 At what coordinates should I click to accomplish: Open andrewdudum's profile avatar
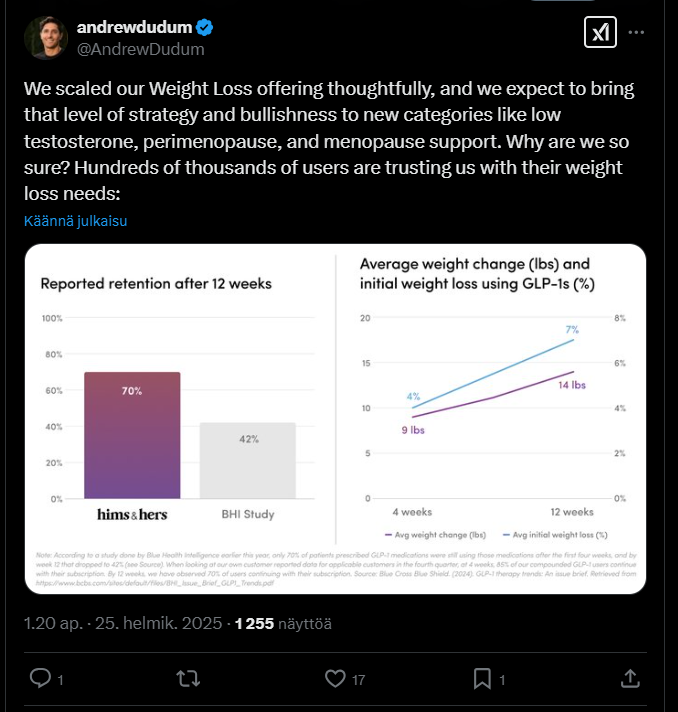click(46, 38)
